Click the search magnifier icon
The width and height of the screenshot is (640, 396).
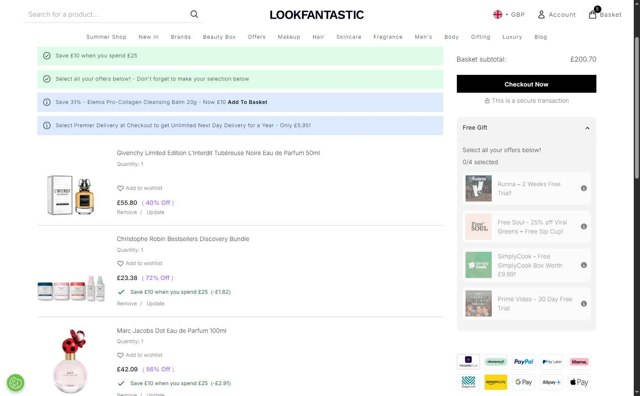tap(194, 14)
